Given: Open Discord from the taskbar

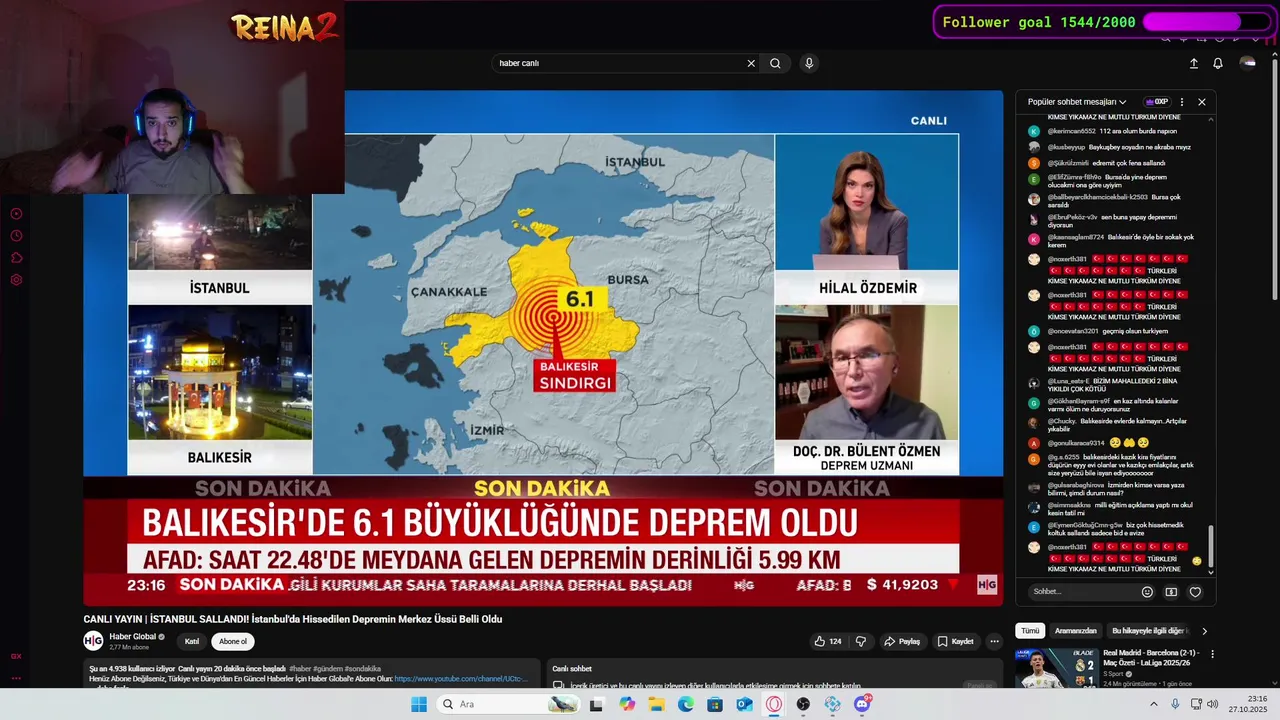Looking at the screenshot, I should pos(862,704).
